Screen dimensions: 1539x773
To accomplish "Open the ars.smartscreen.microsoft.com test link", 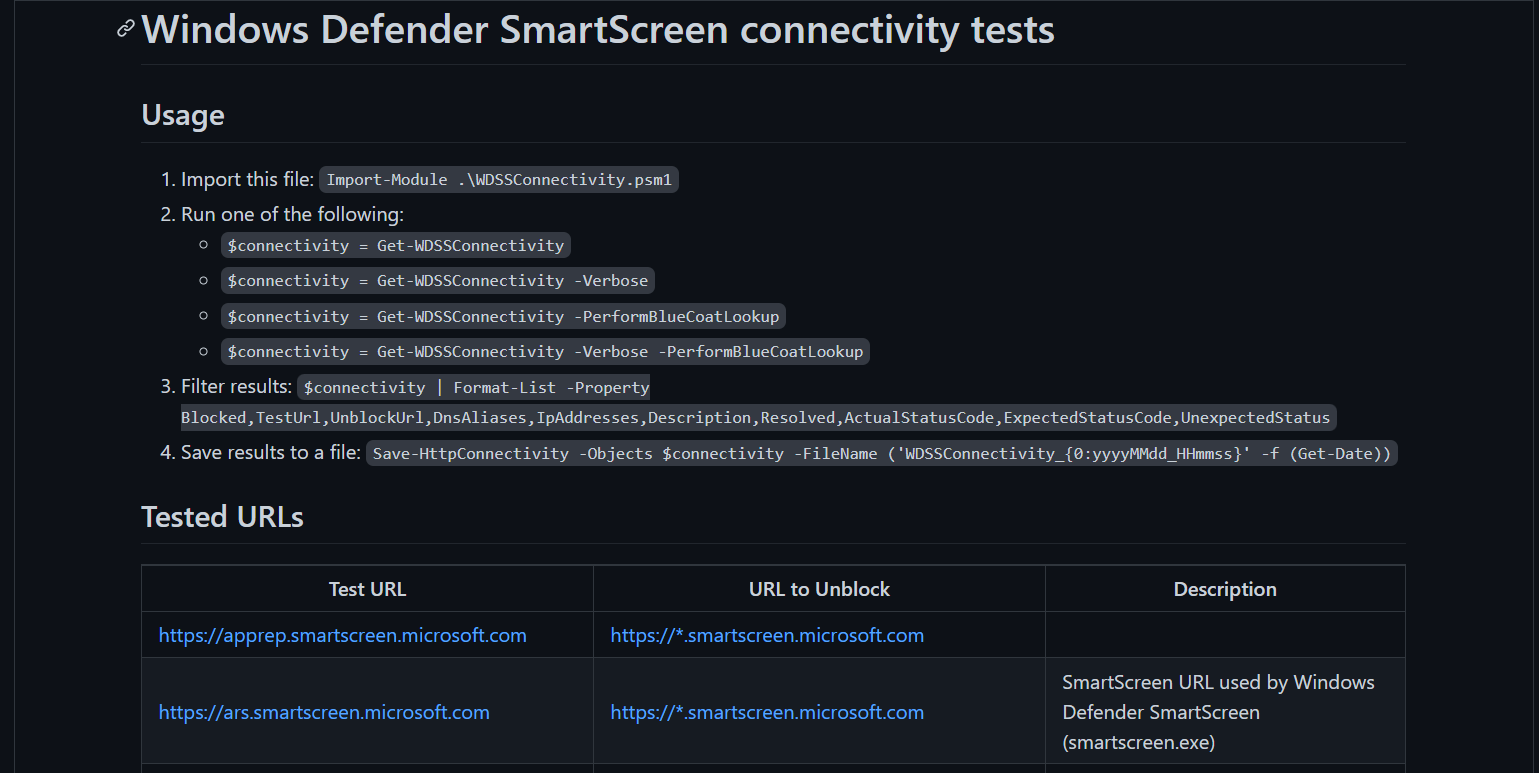I will 324,712.
